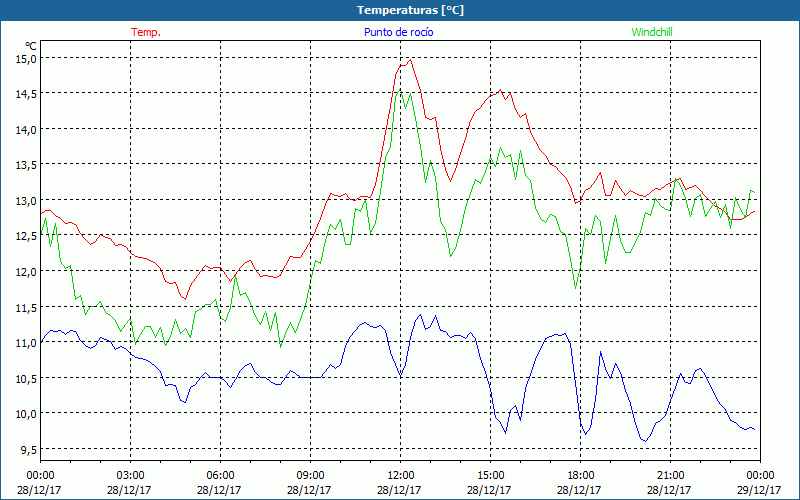The image size is (800, 500).
Task: Click the 09:00 time axis label
Action: click(310, 476)
